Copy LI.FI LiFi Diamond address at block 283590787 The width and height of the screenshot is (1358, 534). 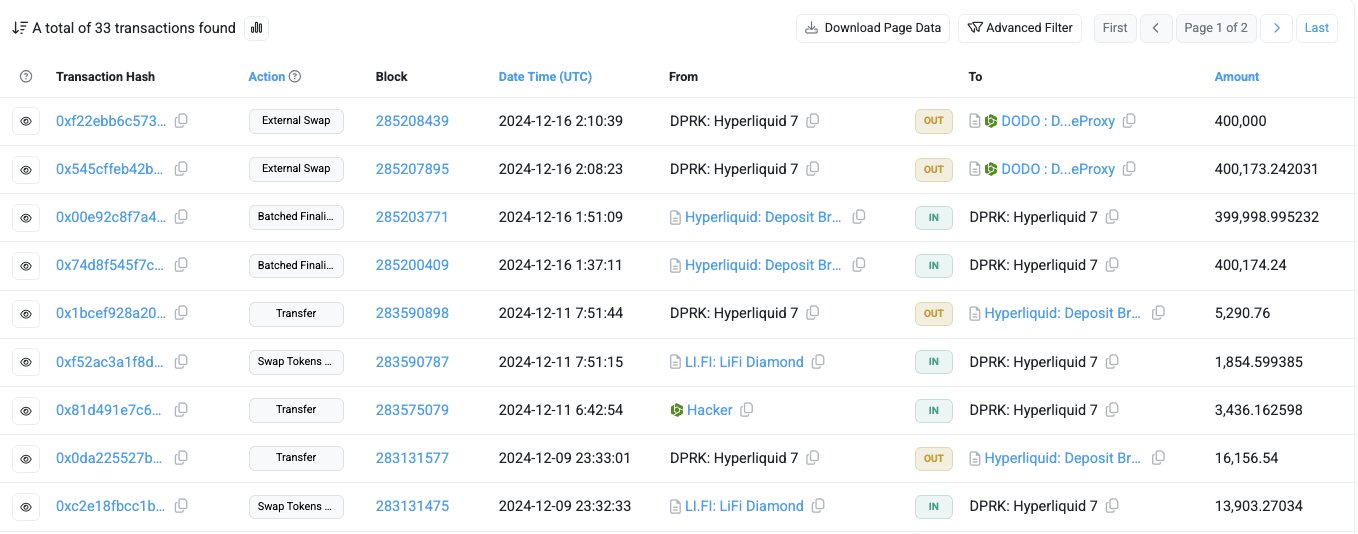point(818,362)
